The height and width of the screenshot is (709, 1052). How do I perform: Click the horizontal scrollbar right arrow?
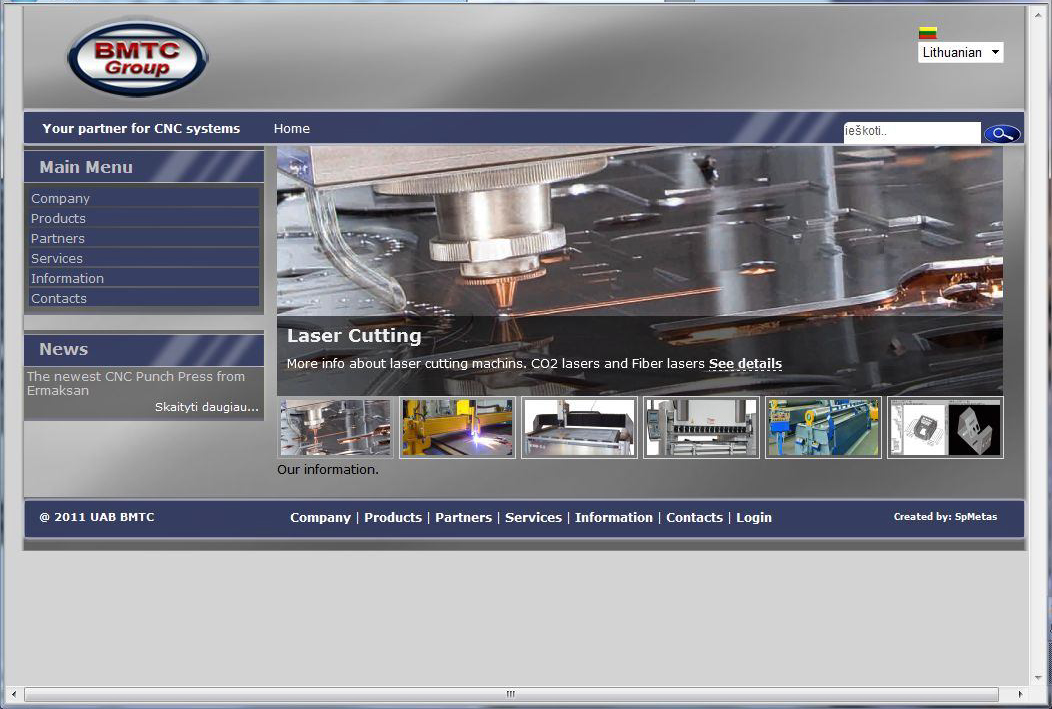coord(1020,694)
